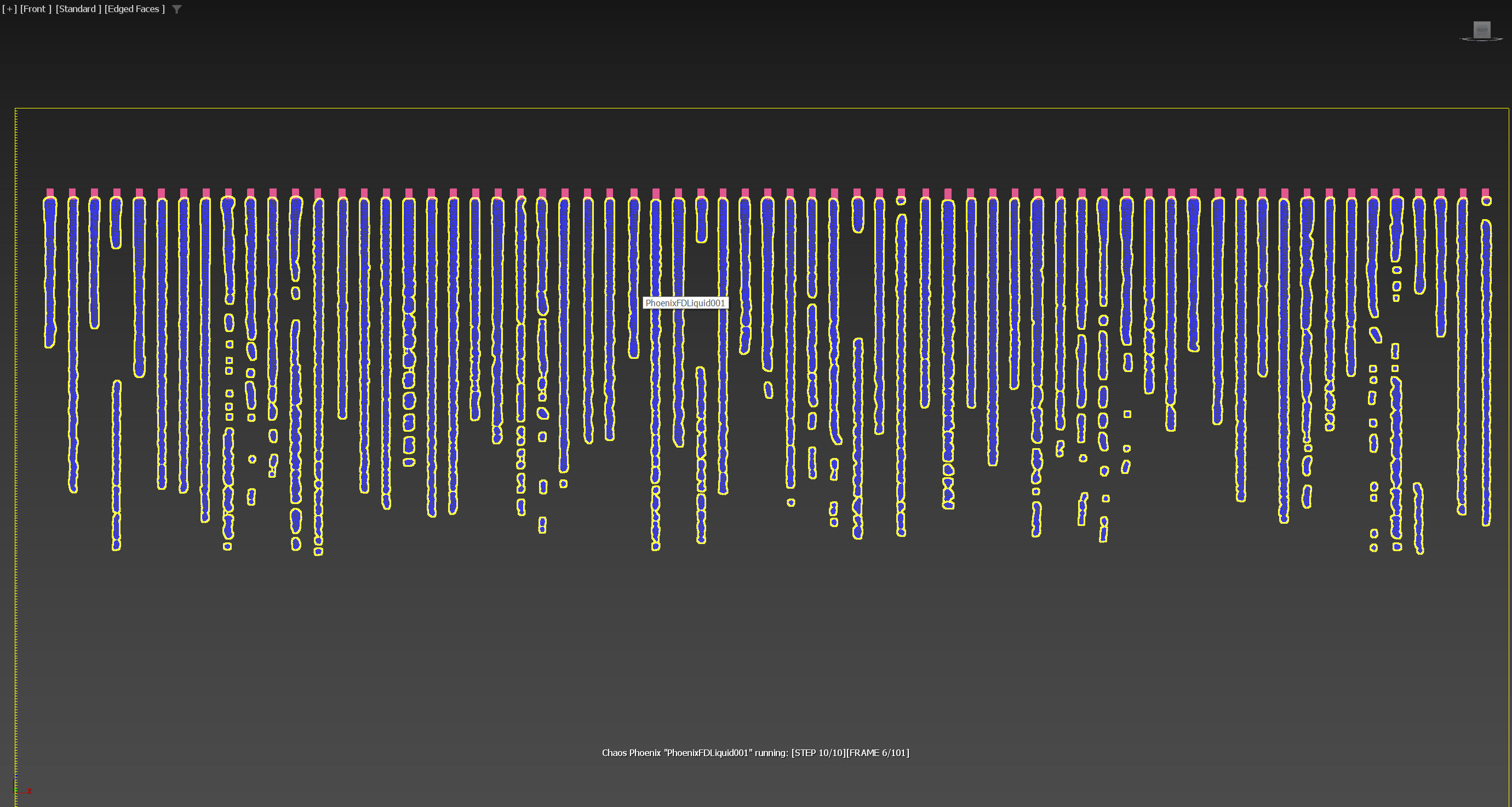This screenshot has width=1512, height=807.
Task: Click the PhoenixFDLiquid001 tooltip label
Action: (685, 303)
